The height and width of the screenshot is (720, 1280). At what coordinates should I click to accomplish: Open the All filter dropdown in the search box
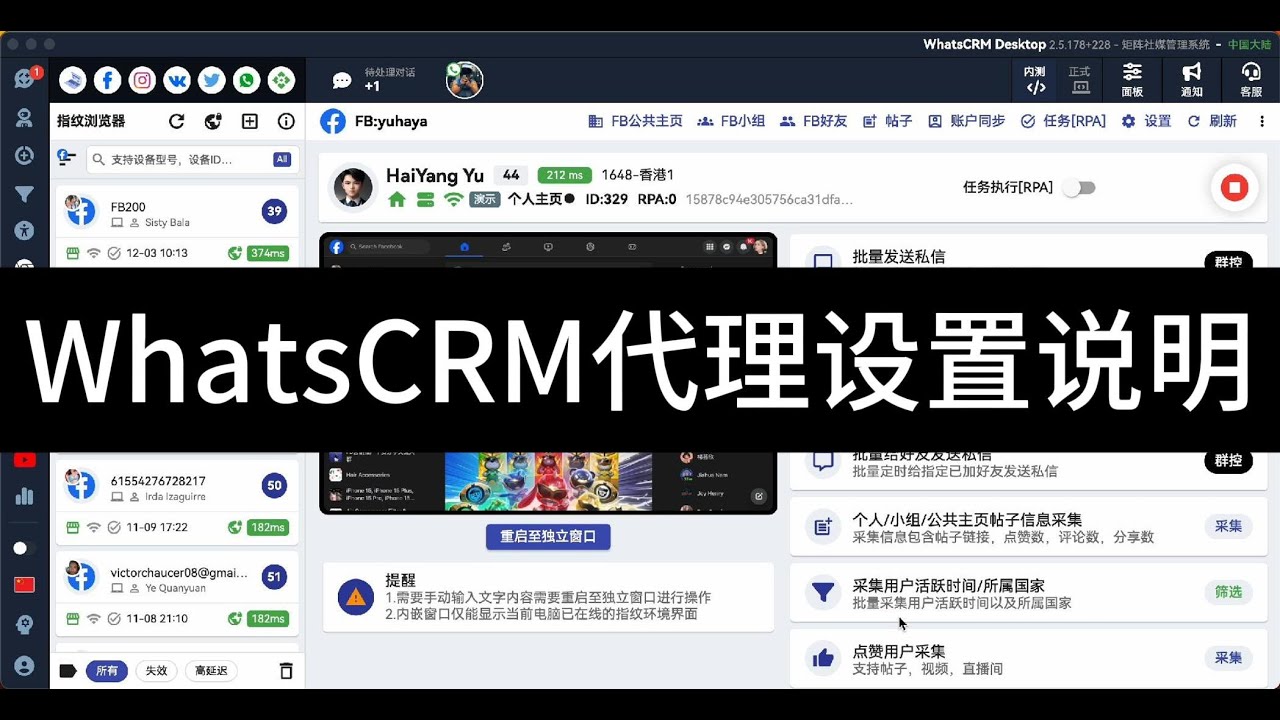click(x=282, y=159)
